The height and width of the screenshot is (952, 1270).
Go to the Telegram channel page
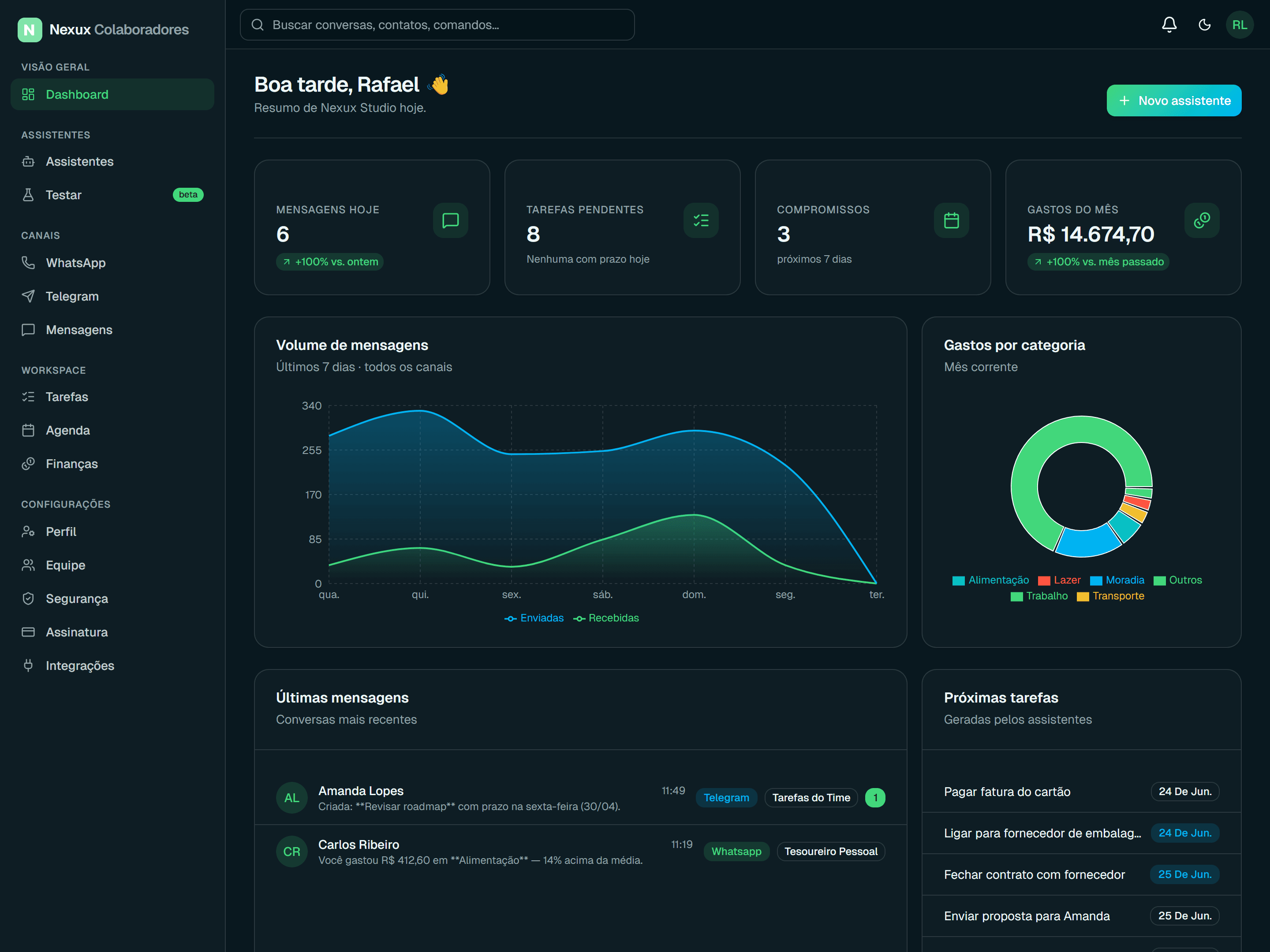pos(112,296)
